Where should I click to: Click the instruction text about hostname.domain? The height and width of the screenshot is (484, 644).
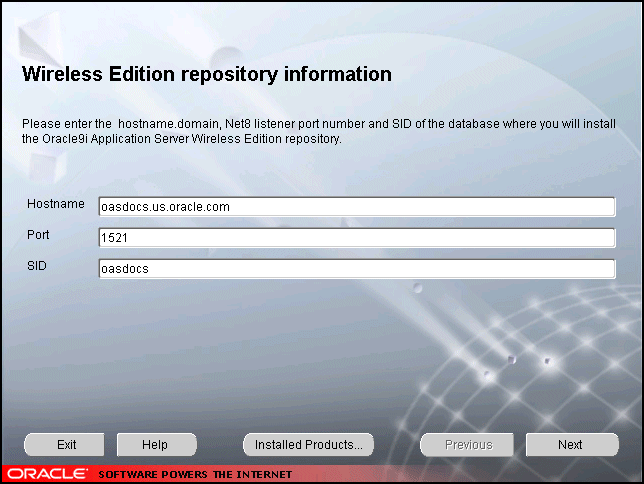[x=319, y=131]
